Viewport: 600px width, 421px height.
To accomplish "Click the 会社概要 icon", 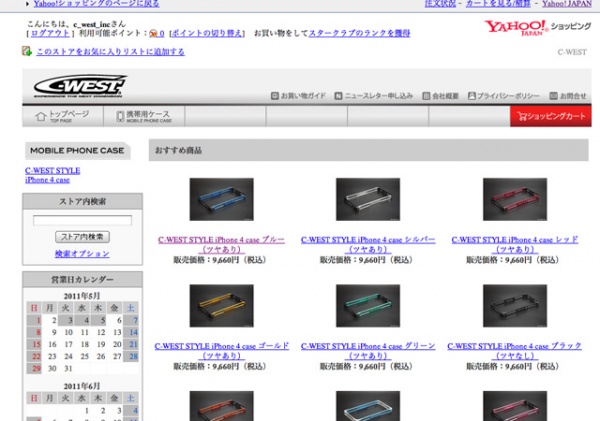I will [426, 96].
